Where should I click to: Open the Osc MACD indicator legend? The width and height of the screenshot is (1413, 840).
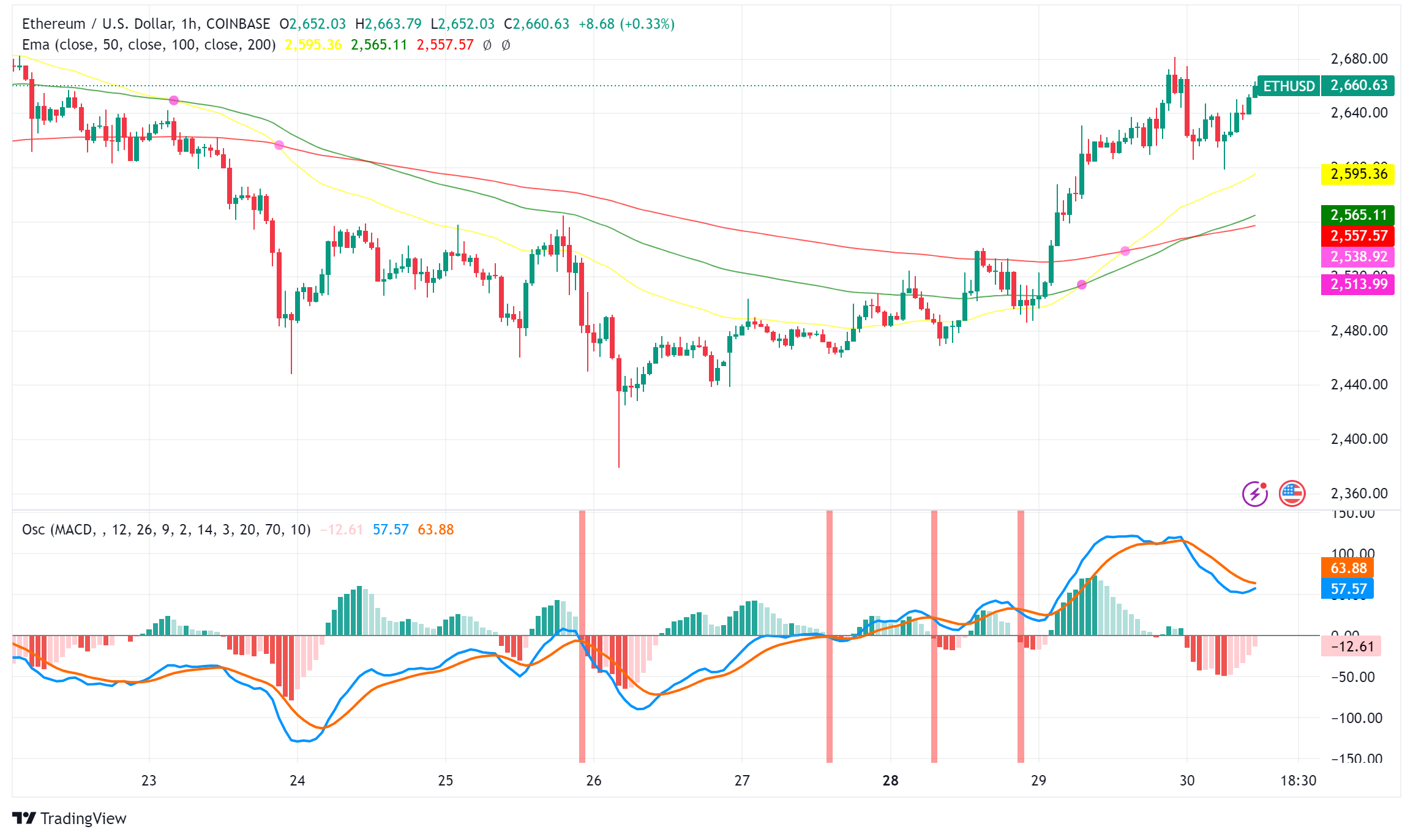[166, 530]
